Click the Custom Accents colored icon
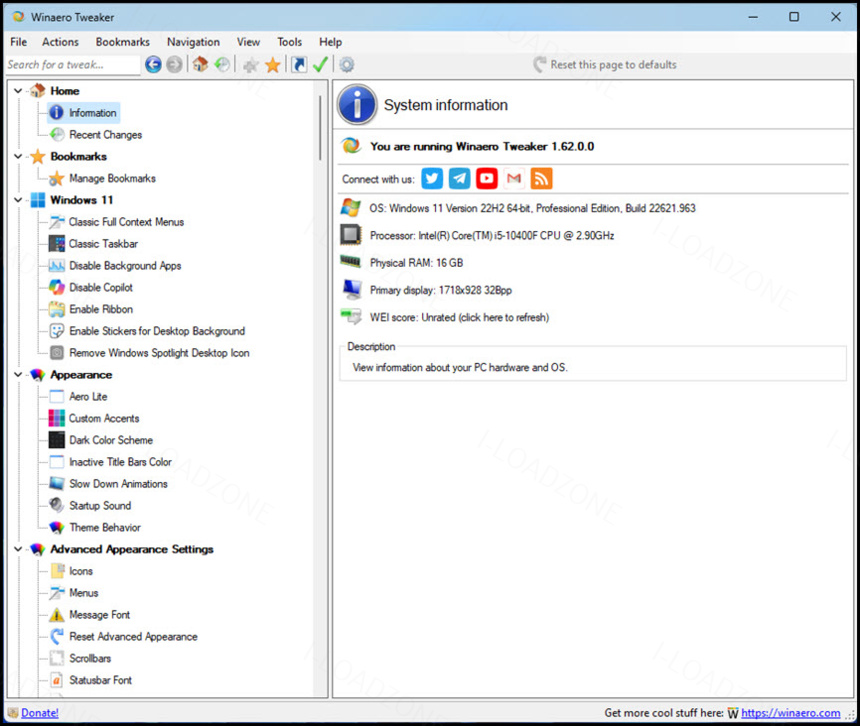The height and width of the screenshot is (726, 860). point(57,418)
